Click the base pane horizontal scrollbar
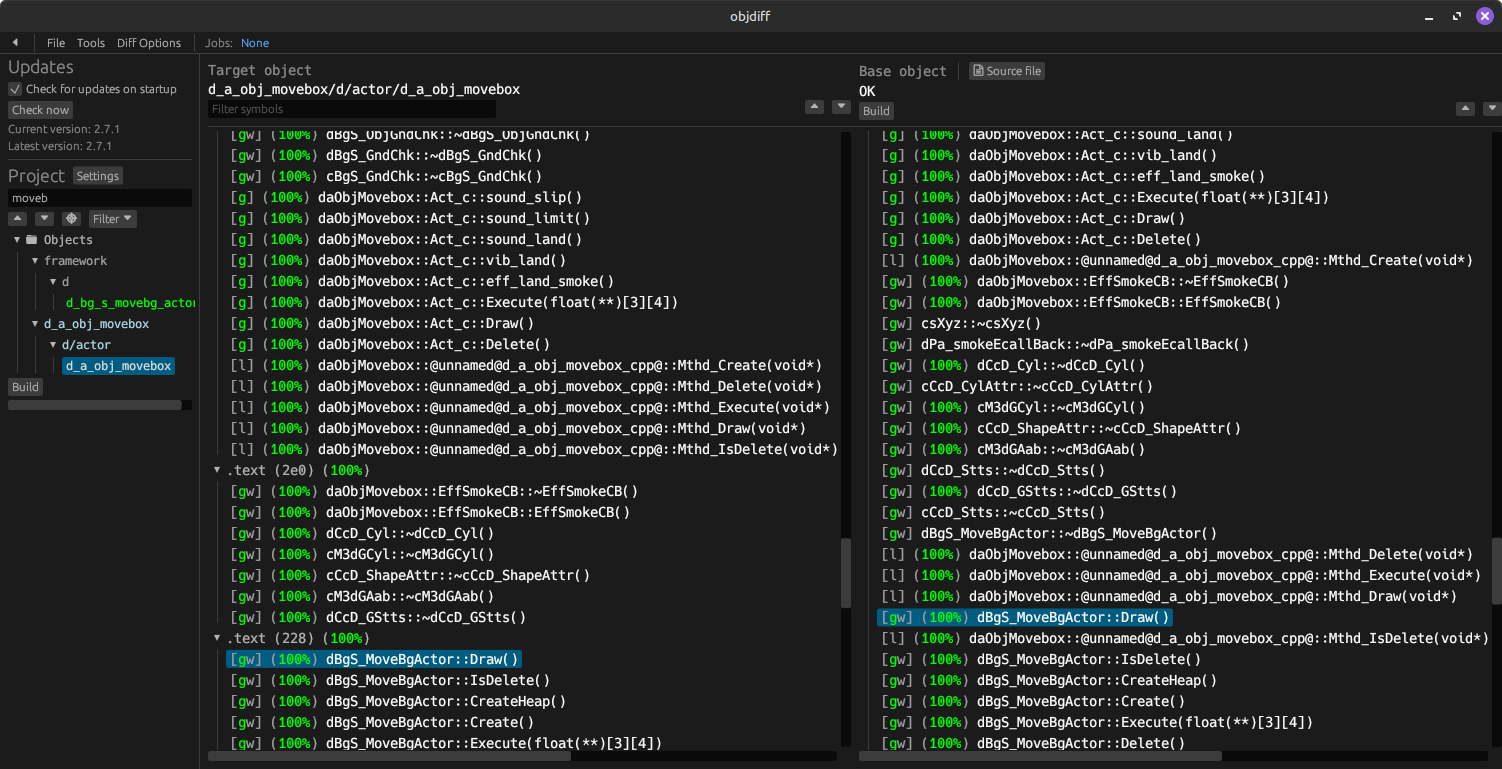The height and width of the screenshot is (769, 1502). coord(1040,757)
